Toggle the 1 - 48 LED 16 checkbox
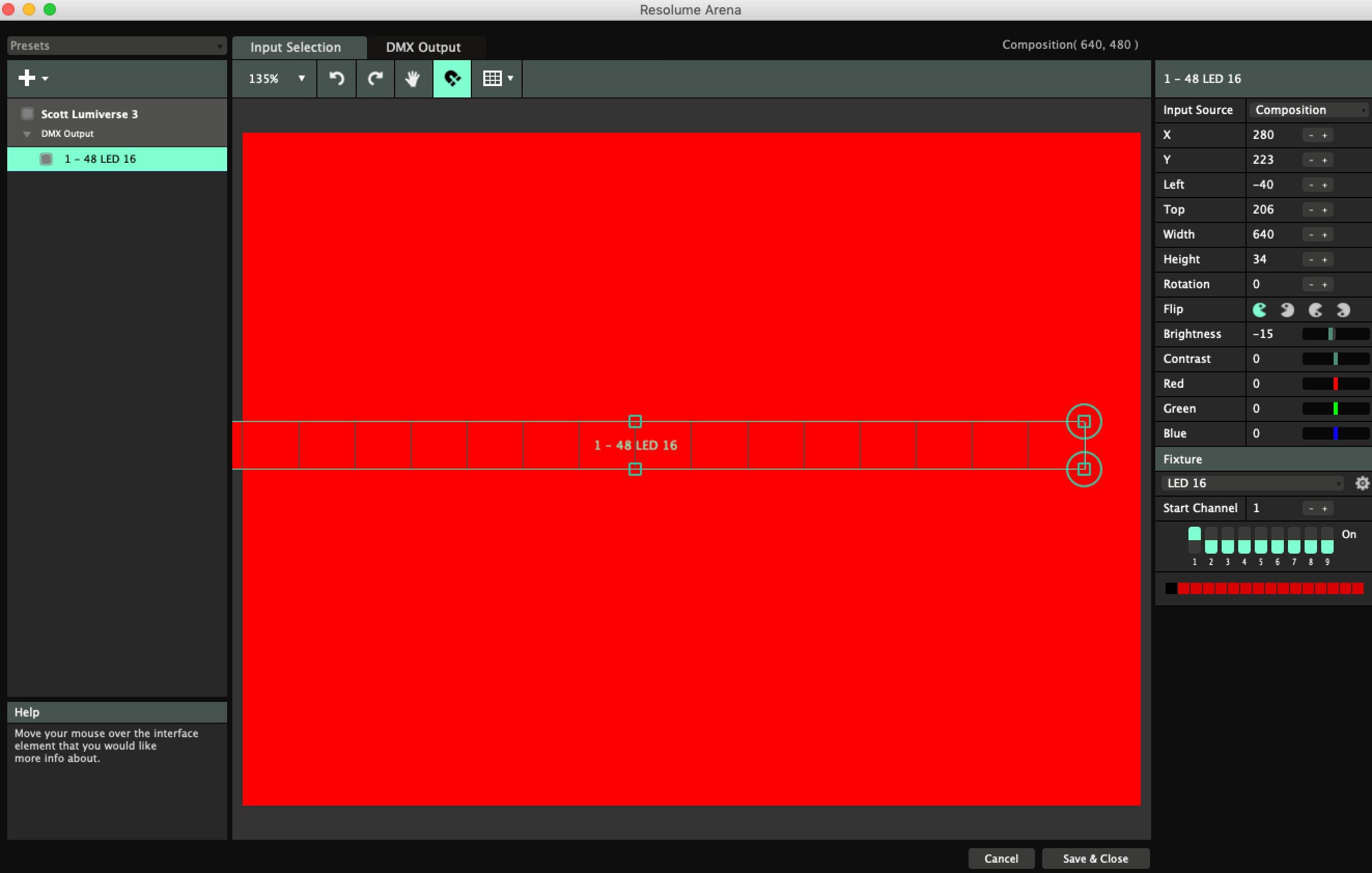Viewport: 1372px width, 873px height. click(x=46, y=159)
